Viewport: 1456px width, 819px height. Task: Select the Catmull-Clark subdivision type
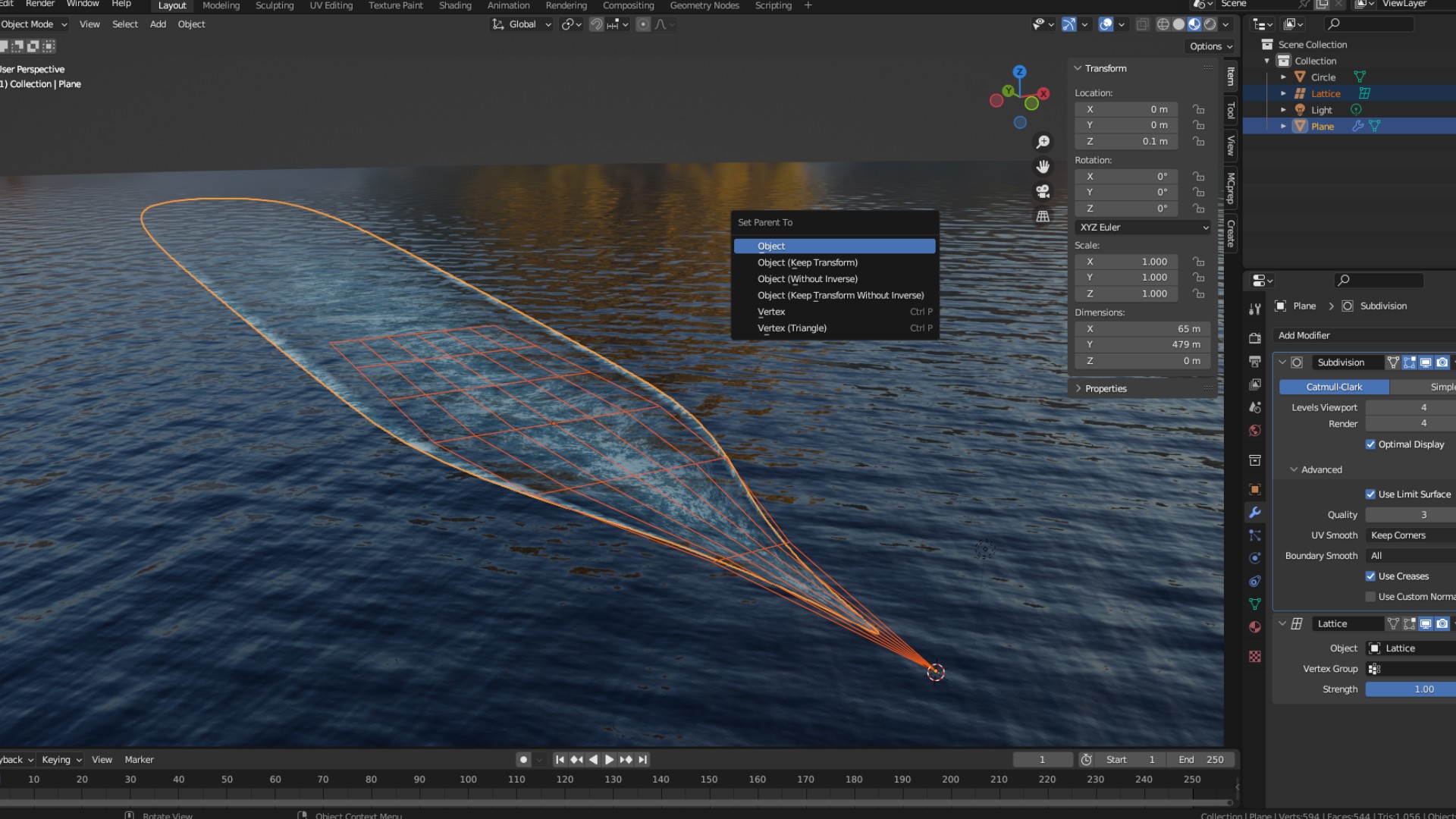[x=1334, y=387]
